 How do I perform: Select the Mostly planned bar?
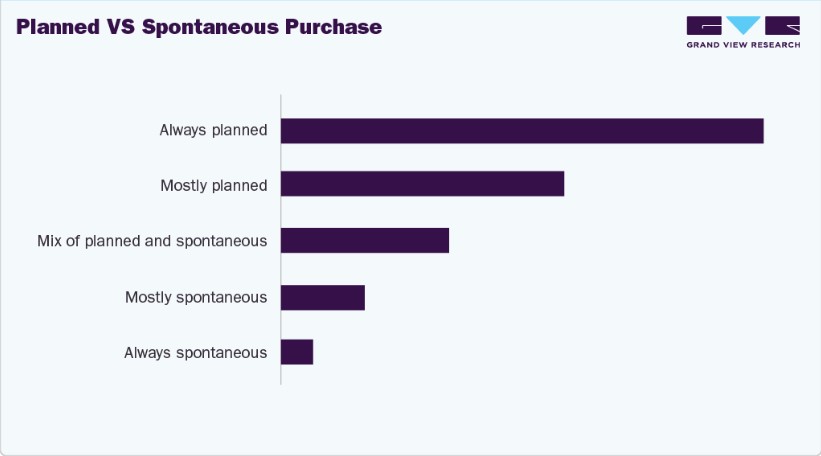tap(422, 184)
